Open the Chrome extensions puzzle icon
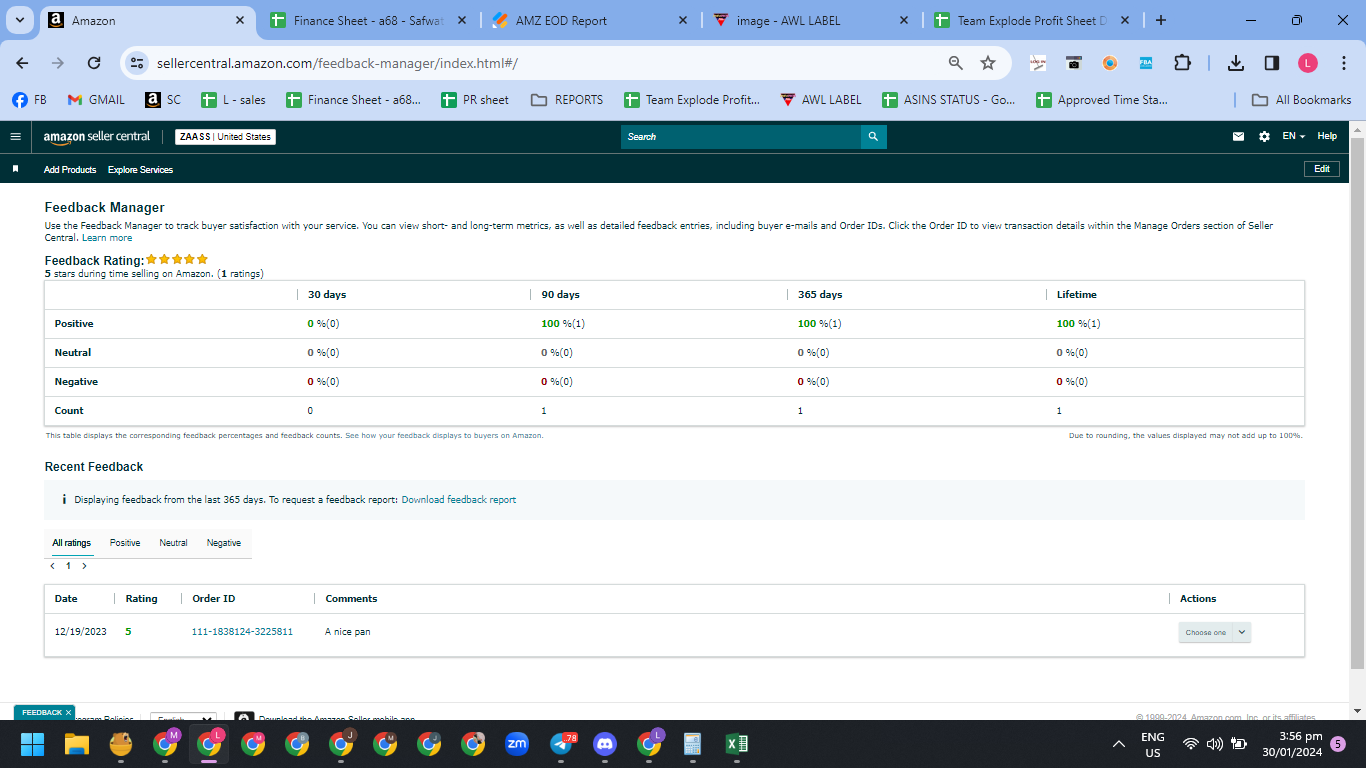Screen dimensions: 1366x768 [x=1182, y=63]
